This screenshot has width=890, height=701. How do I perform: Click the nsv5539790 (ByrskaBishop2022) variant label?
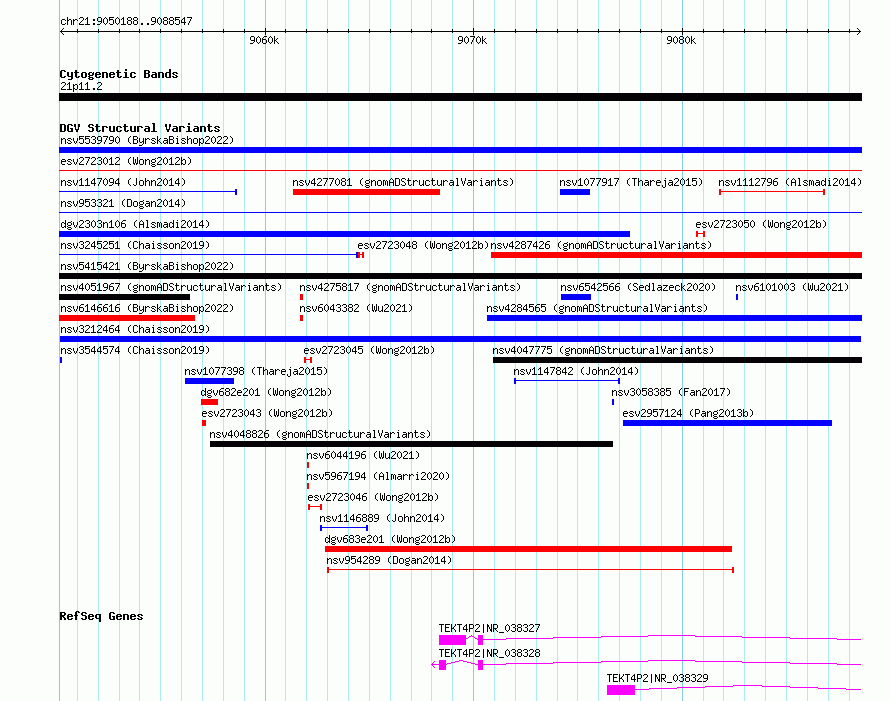pos(147,140)
